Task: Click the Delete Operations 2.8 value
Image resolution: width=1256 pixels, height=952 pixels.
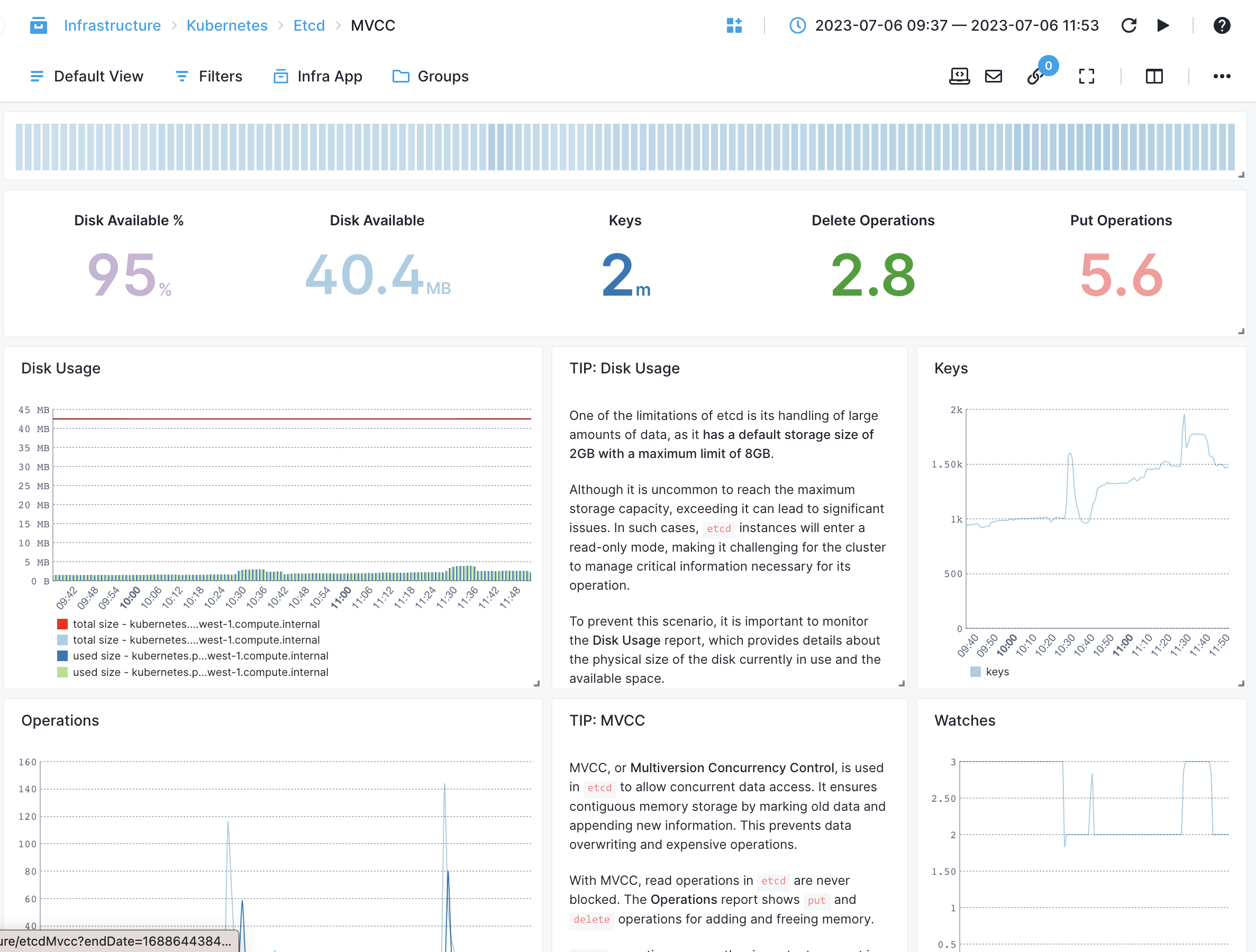Action: tap(873, 276)
